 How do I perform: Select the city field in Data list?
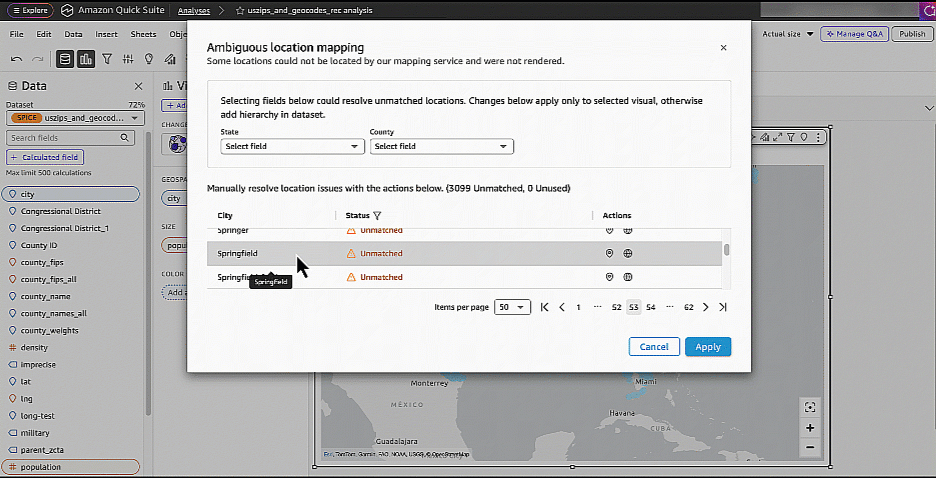(x=70, y=195)
